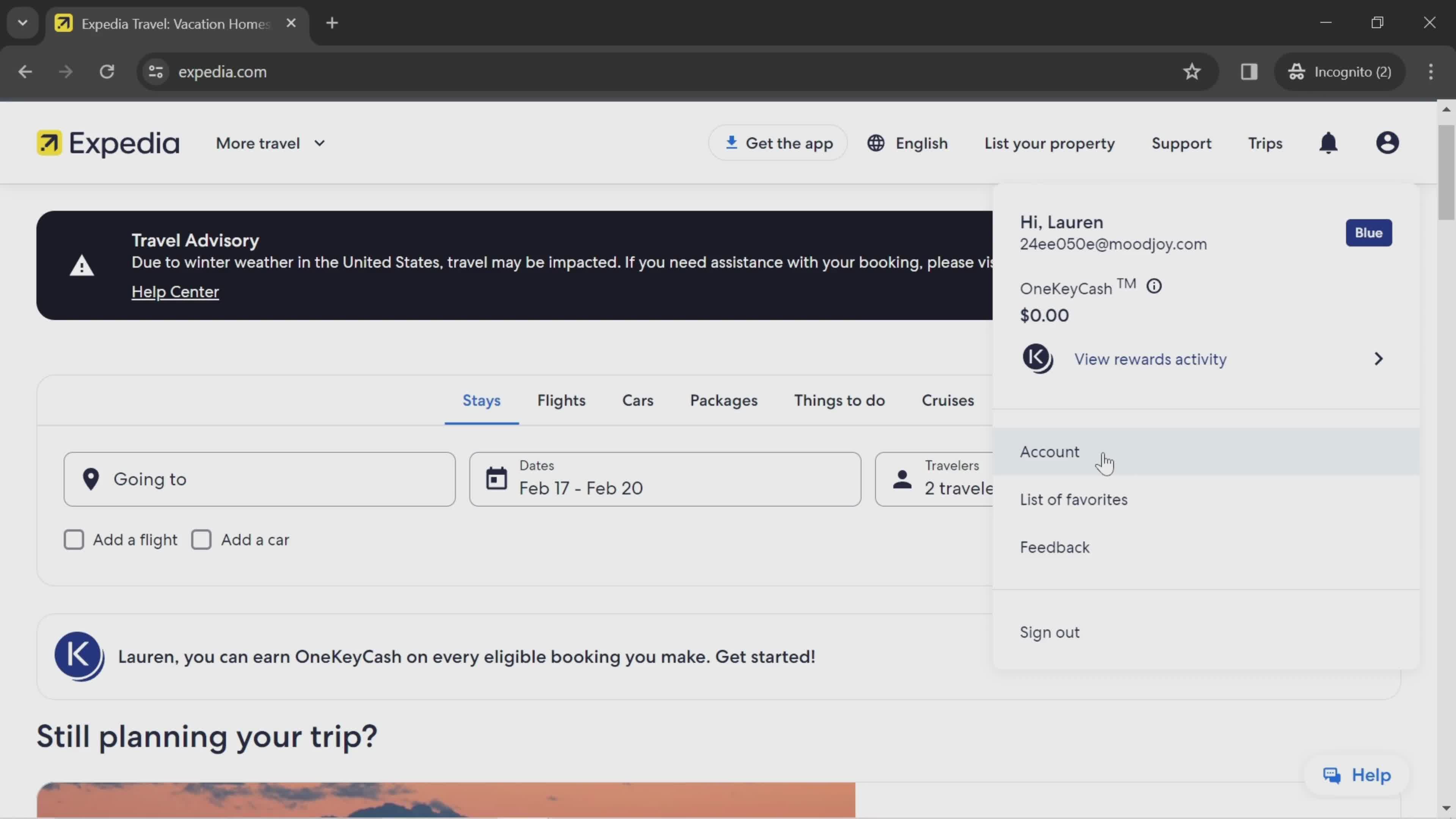Go back in browser history
Image resolution: width=1456 pixels, height=819 pixels.
click(25, 72)
